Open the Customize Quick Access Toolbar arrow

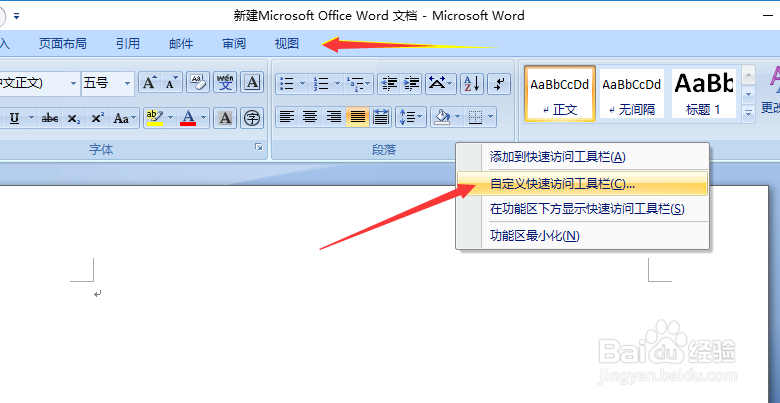16,16
